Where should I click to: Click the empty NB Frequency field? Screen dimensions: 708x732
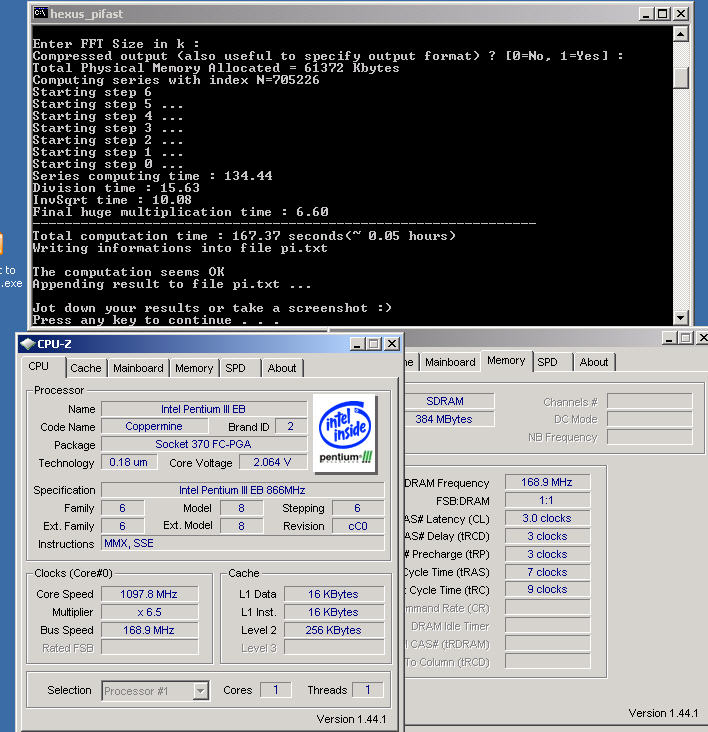pyautogui.click(x=650, y=437)
